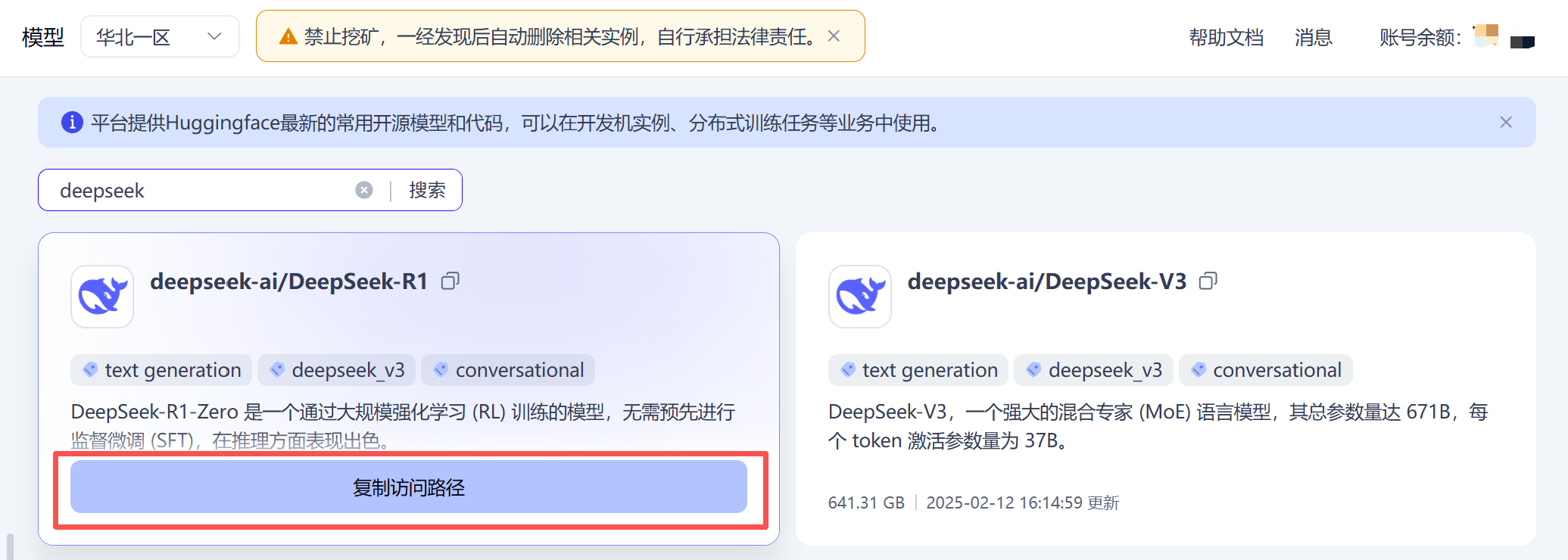
Task: Close the blue Huggingface info banner
Action: point(1505,123)
